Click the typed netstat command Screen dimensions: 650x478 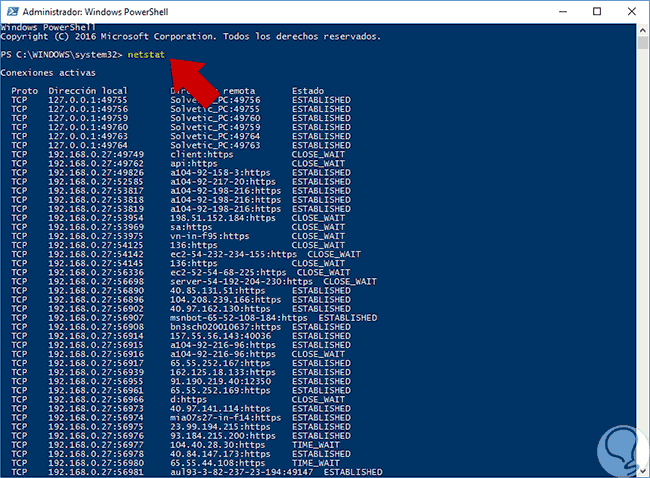pyautogui.click(x=146, y=55)
